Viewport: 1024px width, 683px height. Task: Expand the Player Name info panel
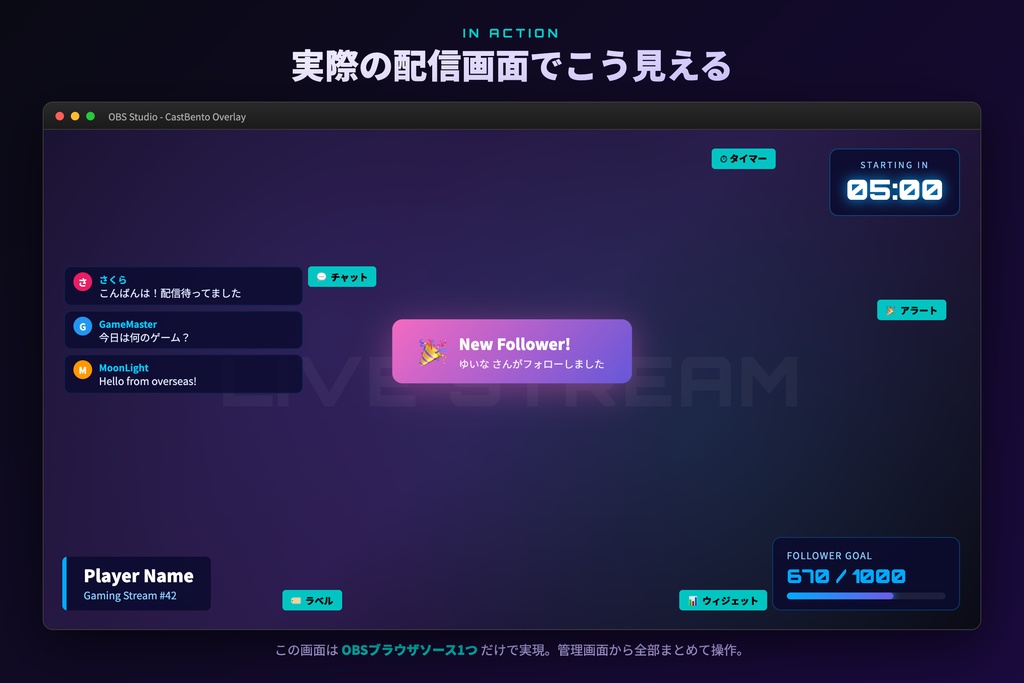135,583
